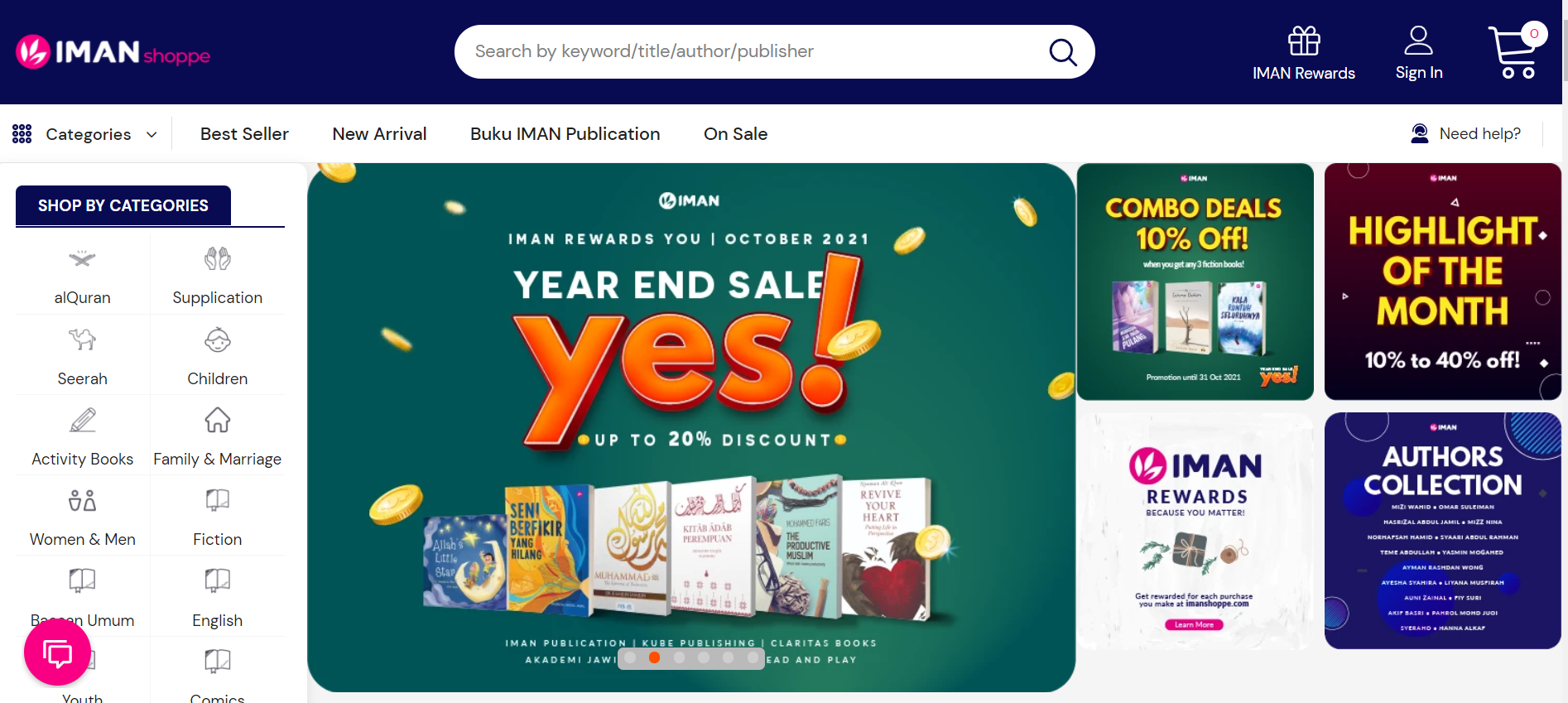The height and width of the screenshot is (703, 1568).
Task: Click the search magnifier icon
Action: [1063, 52]
